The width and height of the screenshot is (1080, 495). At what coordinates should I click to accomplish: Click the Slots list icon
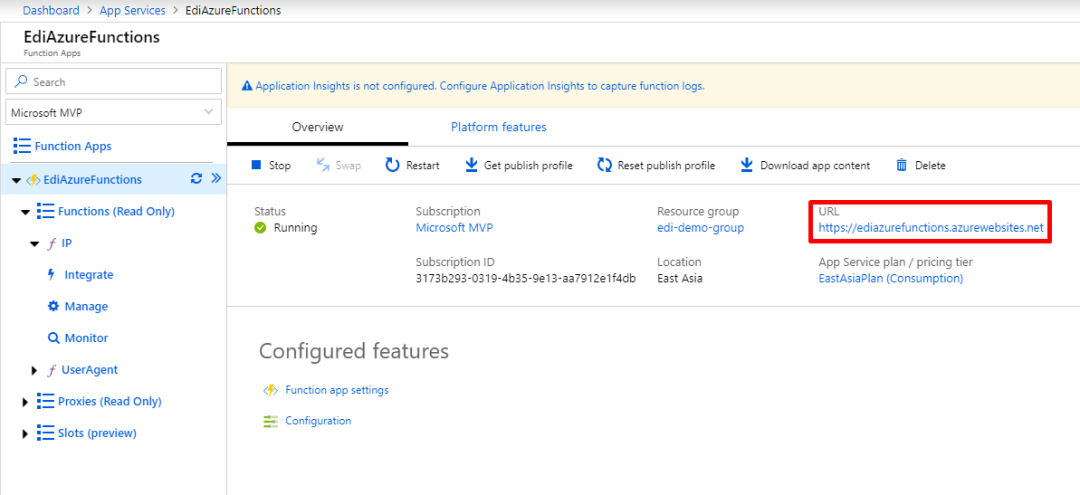45,433
